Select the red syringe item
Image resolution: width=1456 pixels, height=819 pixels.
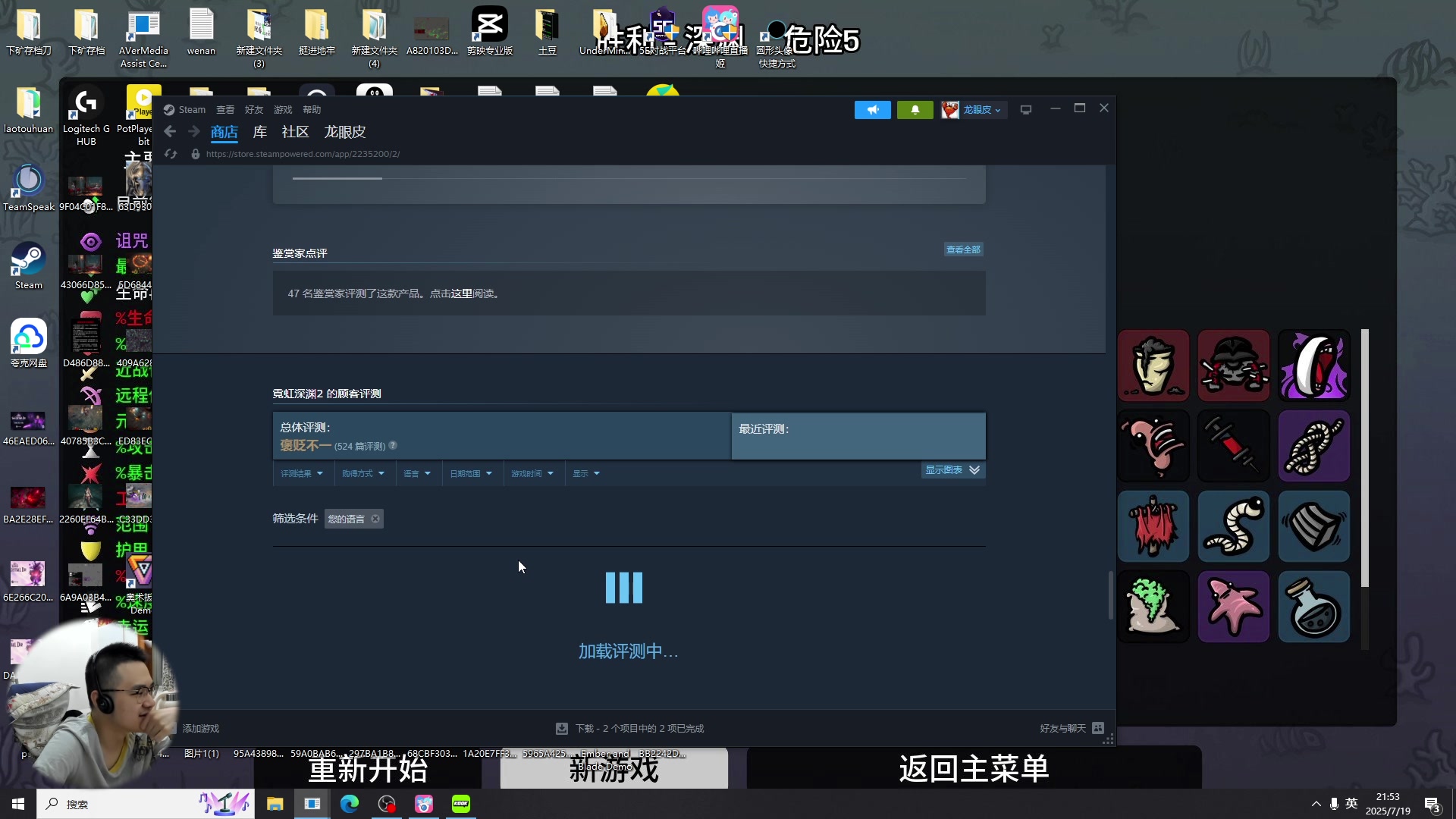pyautogui.click(x=1234, y=446)
